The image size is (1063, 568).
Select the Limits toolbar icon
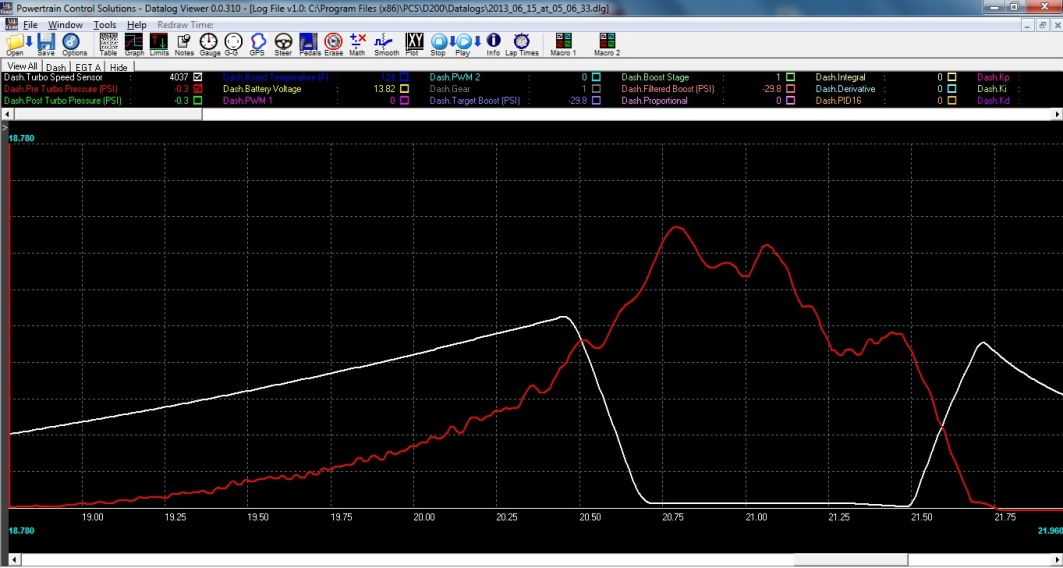pyautogui.click(x=159, y=43)
